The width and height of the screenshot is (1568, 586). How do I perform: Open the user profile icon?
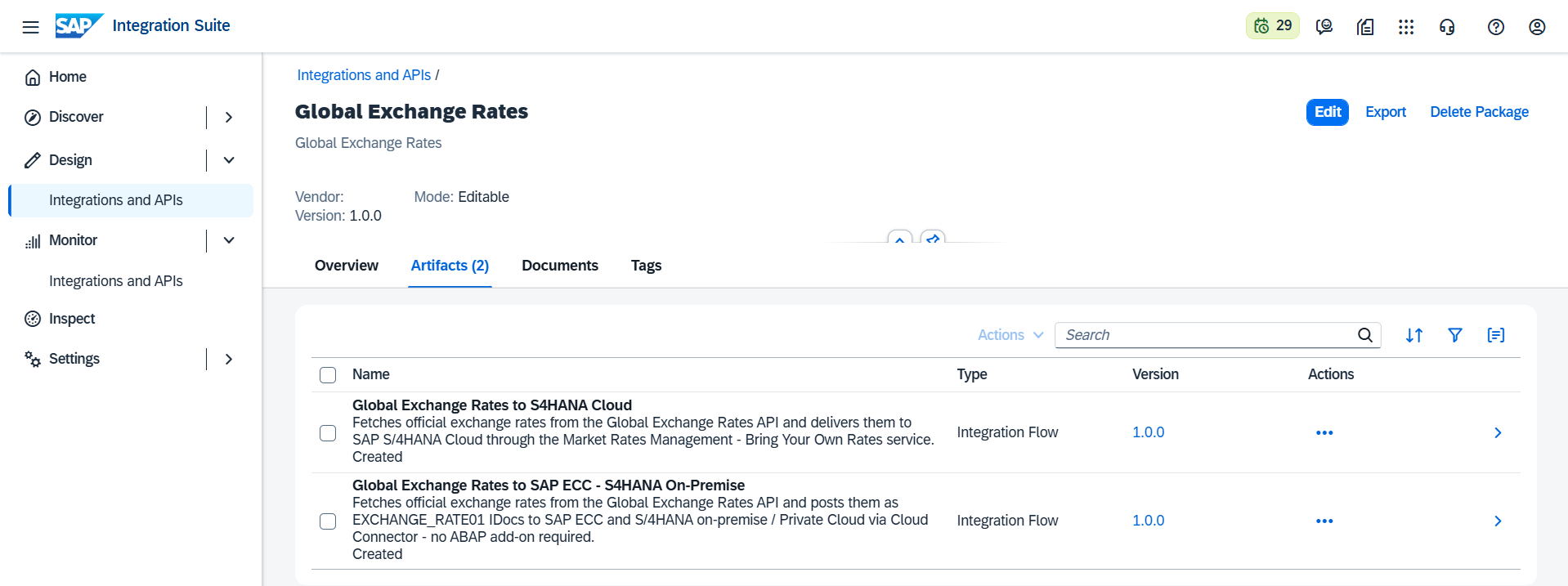point(1537,27)
